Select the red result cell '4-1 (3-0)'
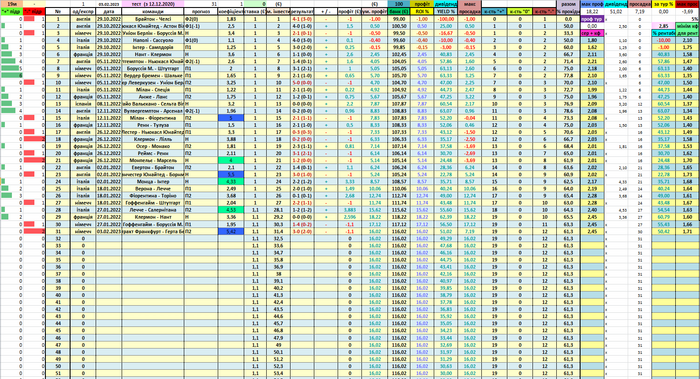The width and height of the screenshot is (700, 379). click(x=302, y=19)
